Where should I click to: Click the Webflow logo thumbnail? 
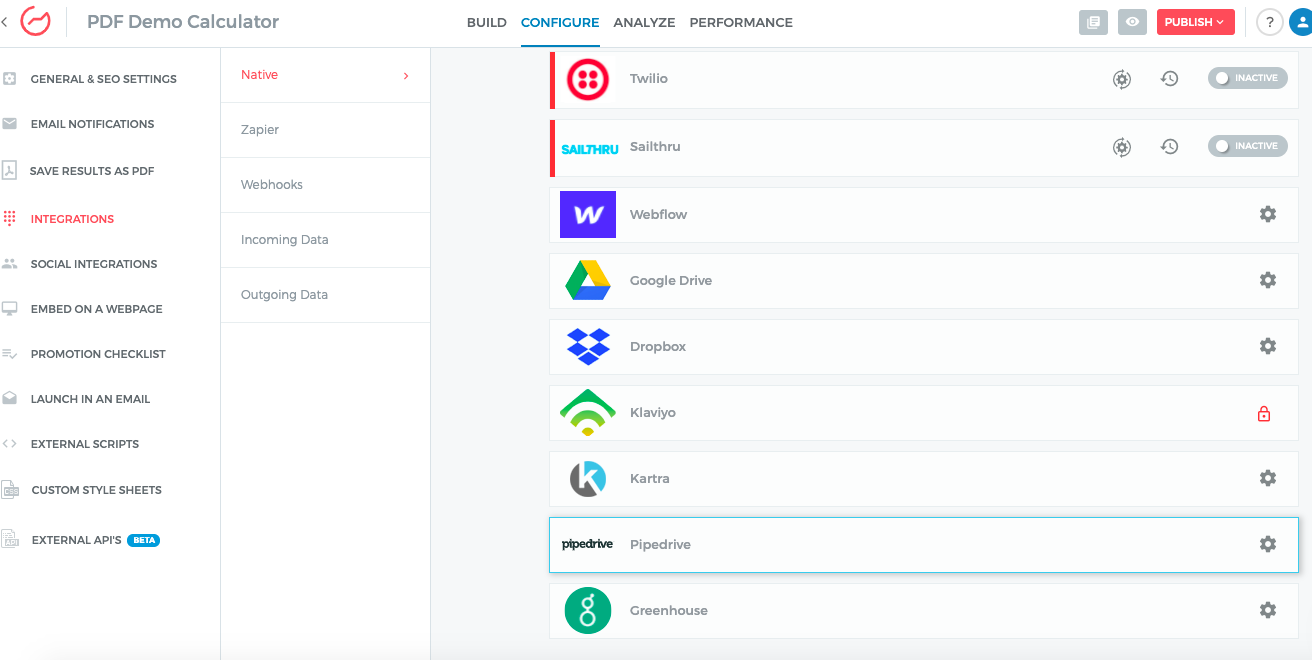(588, 214)
